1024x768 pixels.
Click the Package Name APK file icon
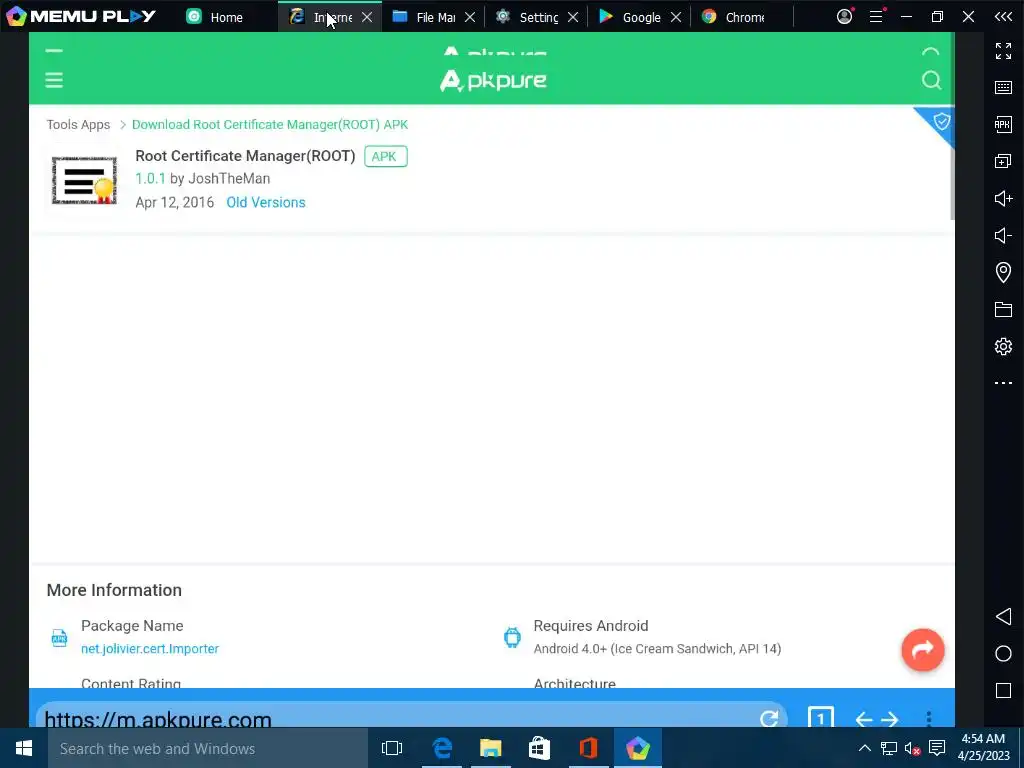59,637
